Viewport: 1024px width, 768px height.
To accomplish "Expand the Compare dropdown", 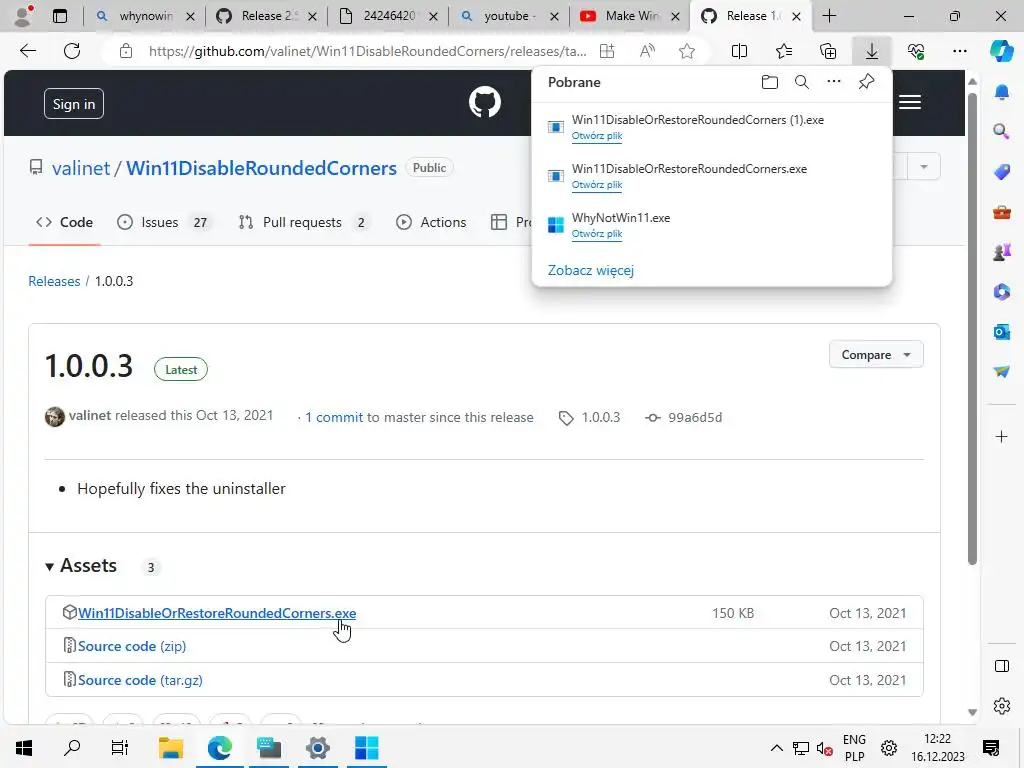I will pos(876,355).
